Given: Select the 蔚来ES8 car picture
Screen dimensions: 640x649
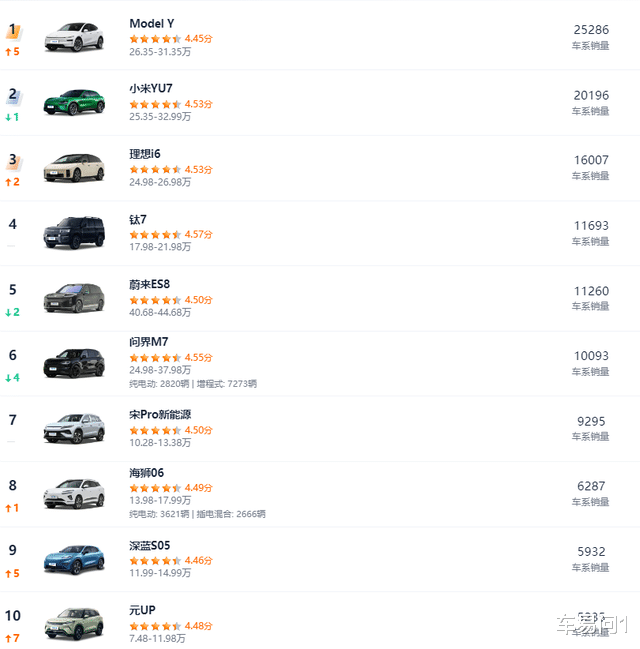Looking at the screenshot, I should (x=73, y=297).
